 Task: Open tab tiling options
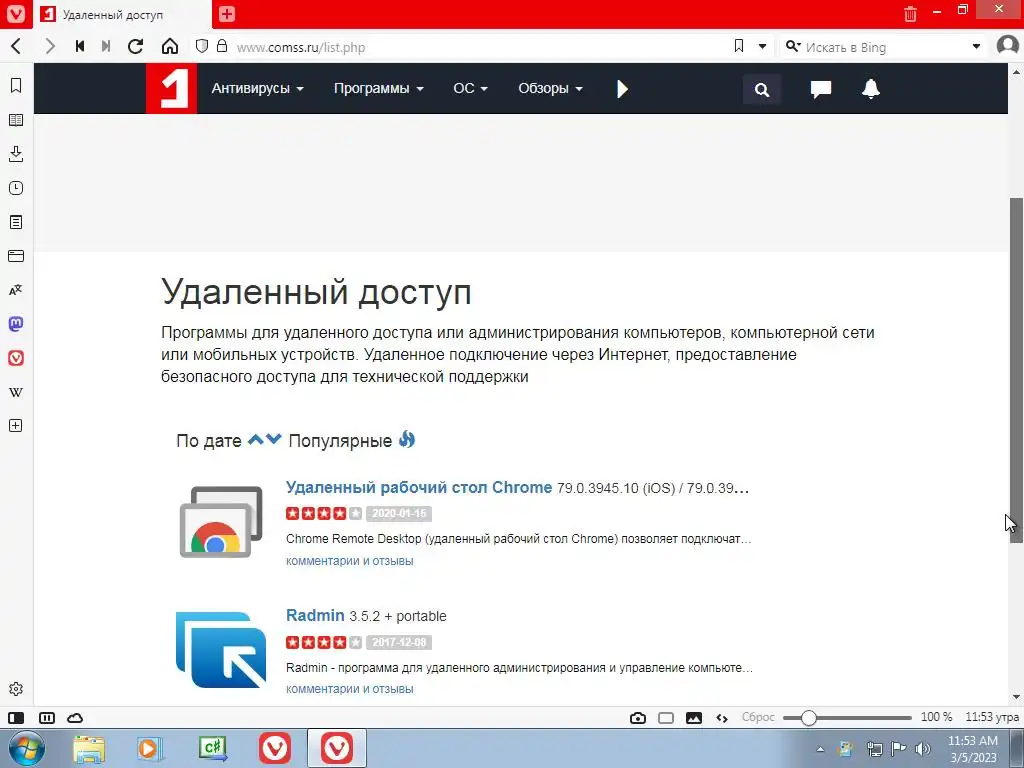point(47,718)
